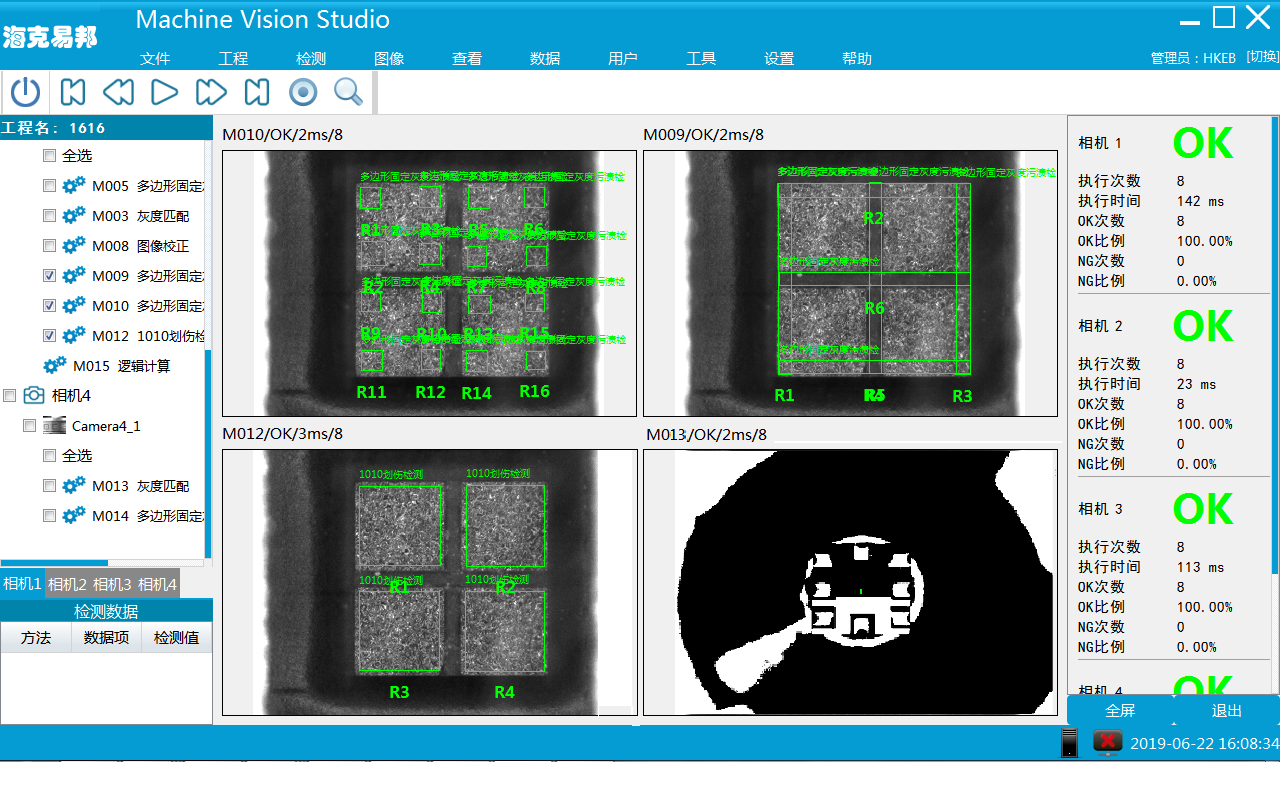This screenshot has height=800, width=1280.
Task: Click the network disconnected status icon
Action: pyautogui.click(x=1107, y=742)
